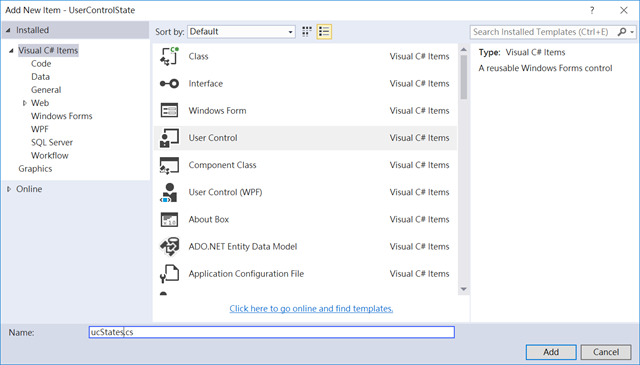Viewport: 640px width, 365px height.
Task: Click the Online section label
Action: tap(29, 189)
